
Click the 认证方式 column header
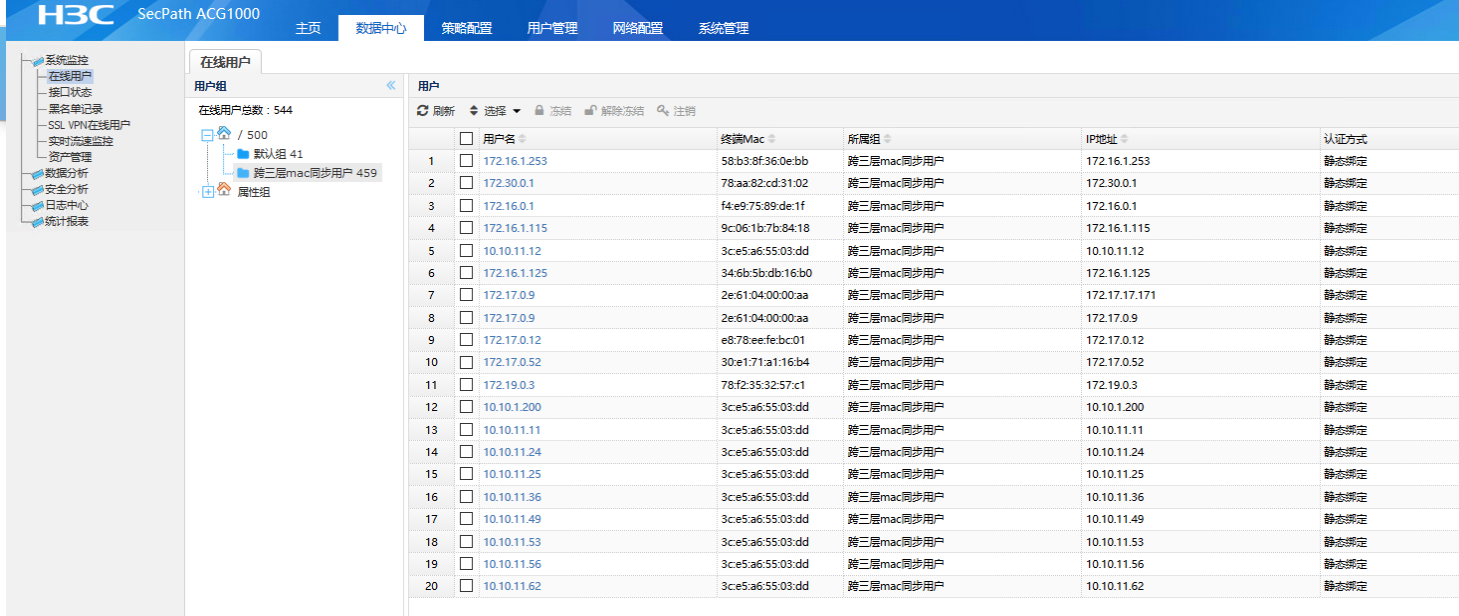(1345, 139)
